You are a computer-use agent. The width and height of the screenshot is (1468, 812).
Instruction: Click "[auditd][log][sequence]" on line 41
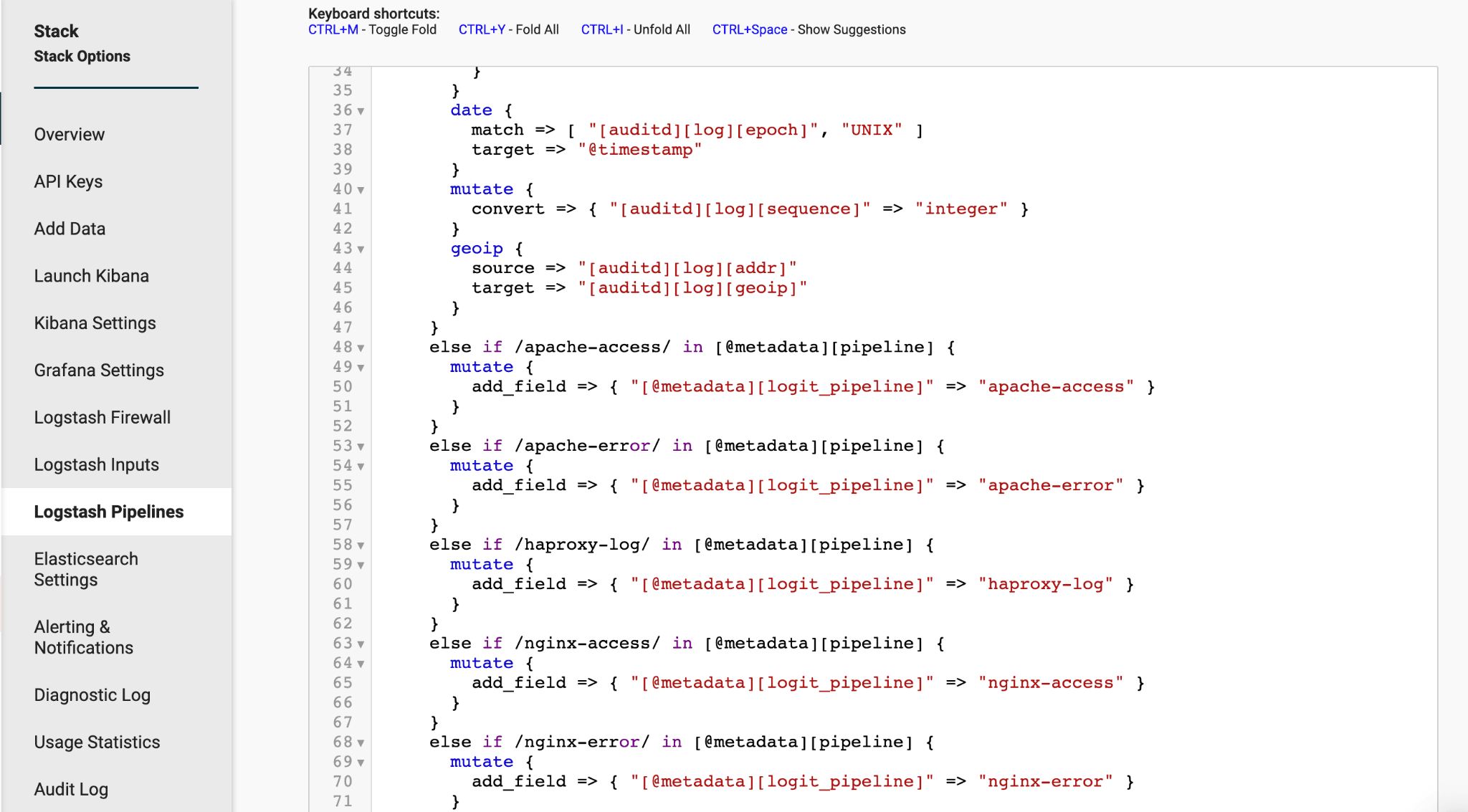tap(740, 209)
